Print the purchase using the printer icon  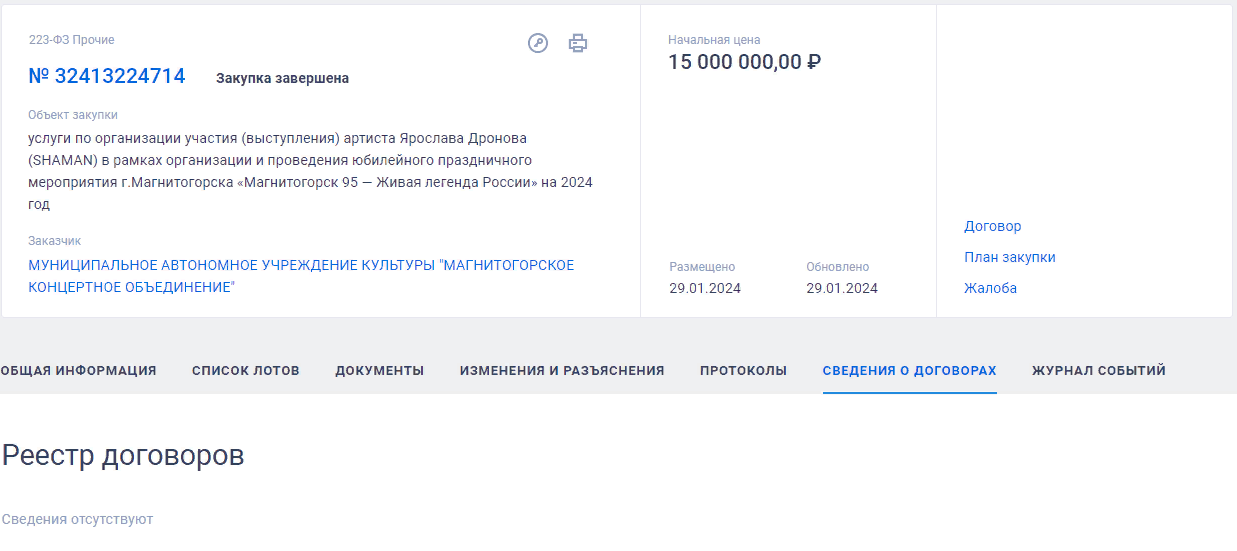pyautogui.click(x=578, y=43)
